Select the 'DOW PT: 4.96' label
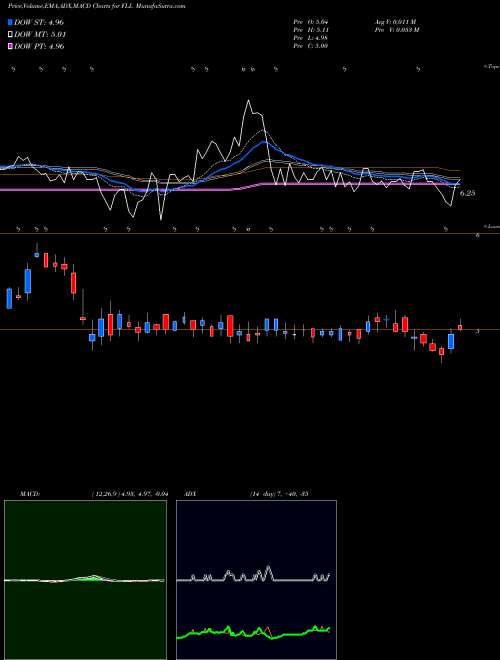Screen dimensions: 500x660 coord(39,46)
